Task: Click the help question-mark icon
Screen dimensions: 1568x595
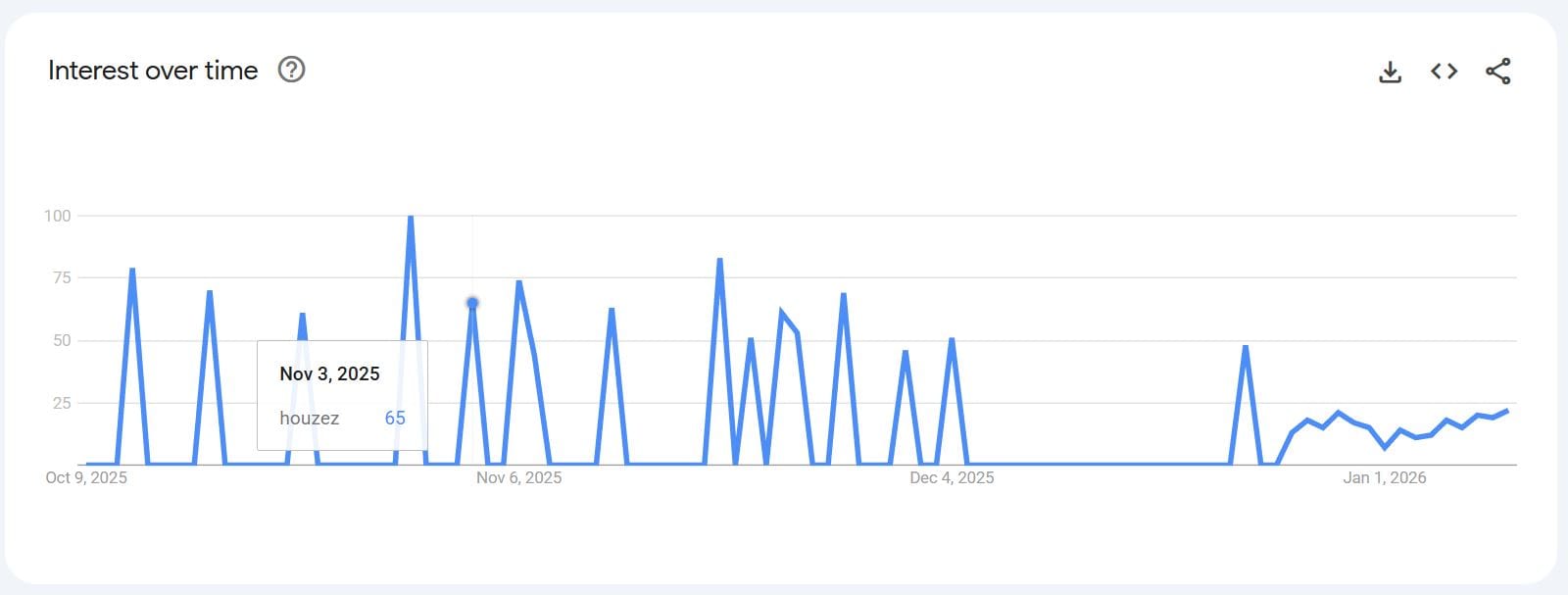Action: [x=290, y=70]
